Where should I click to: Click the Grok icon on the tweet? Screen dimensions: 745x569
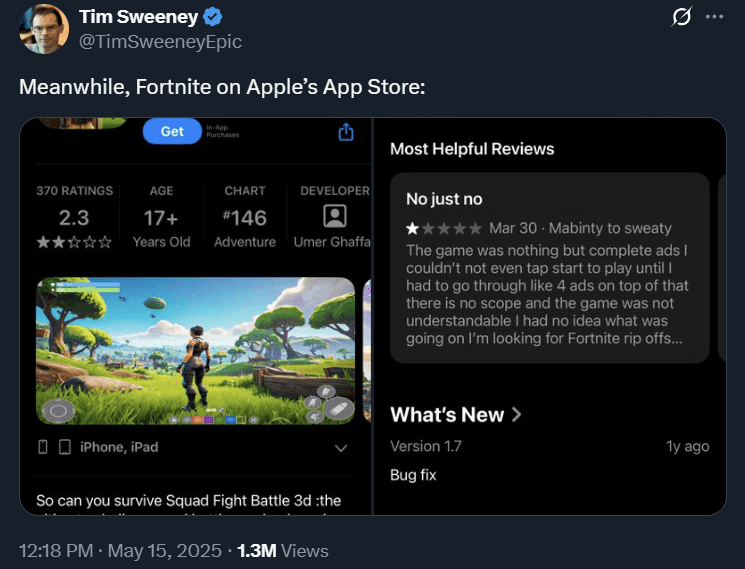(681, 18)
